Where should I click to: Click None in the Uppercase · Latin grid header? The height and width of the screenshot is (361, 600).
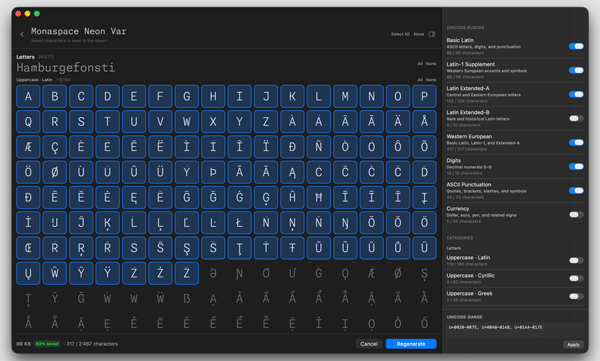pyautogui.click(x=431, y=80)
